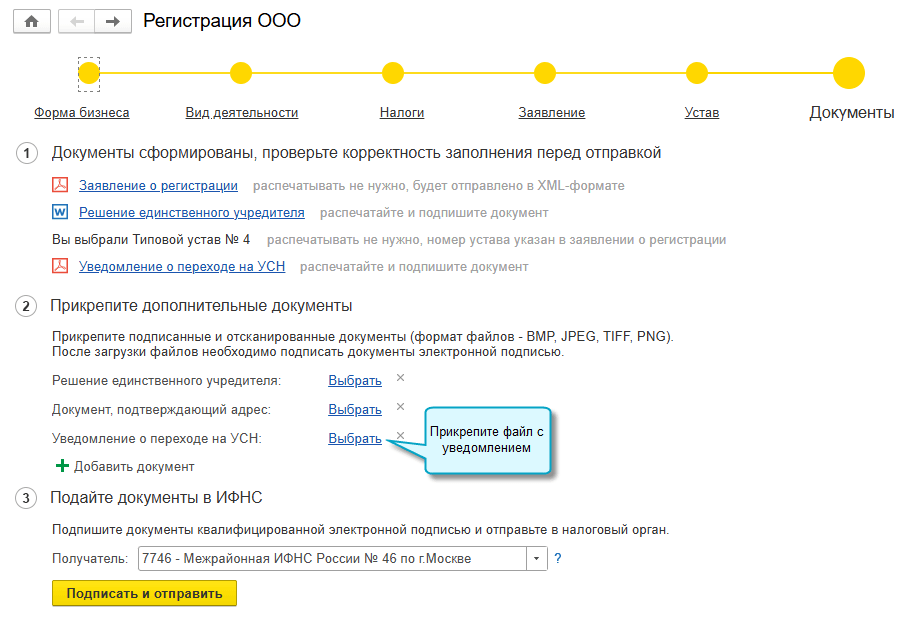Open the recipient tax office dropdown
Viewport: 909px width, 631px height.
click(537, 558)
